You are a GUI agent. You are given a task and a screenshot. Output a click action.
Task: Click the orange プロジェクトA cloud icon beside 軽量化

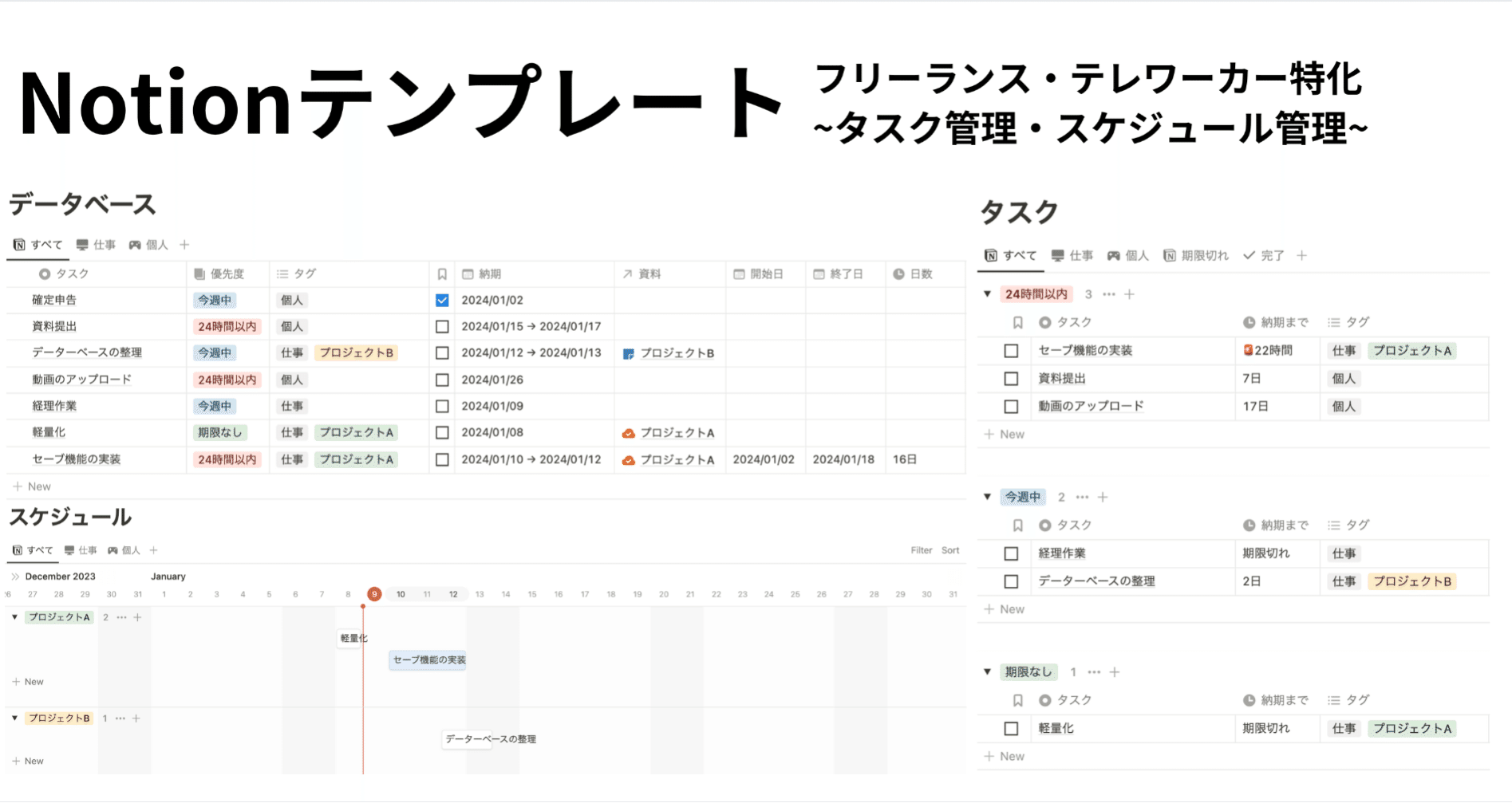click(630, 432)
